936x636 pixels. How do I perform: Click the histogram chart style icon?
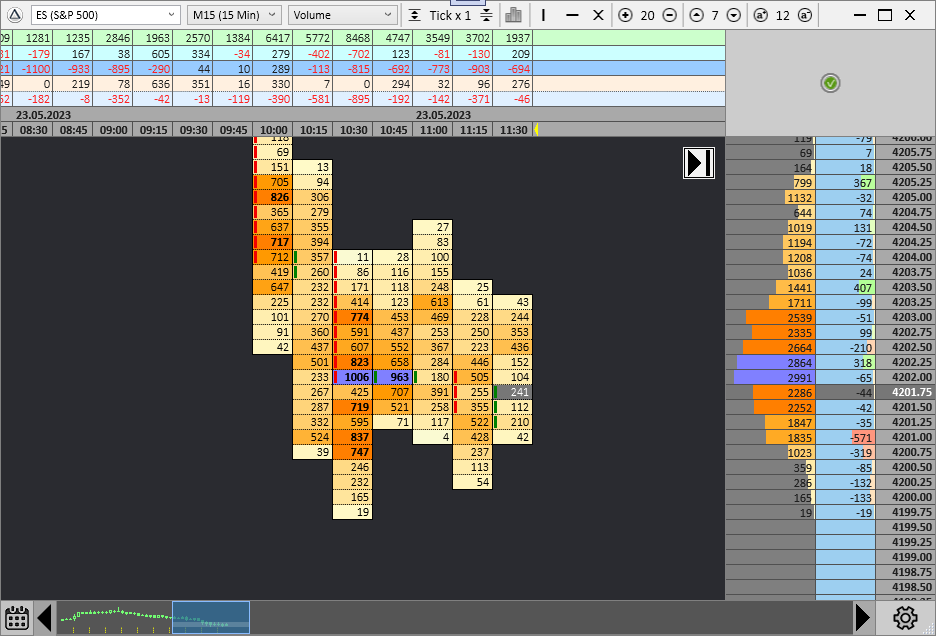[x=513, y=16]
